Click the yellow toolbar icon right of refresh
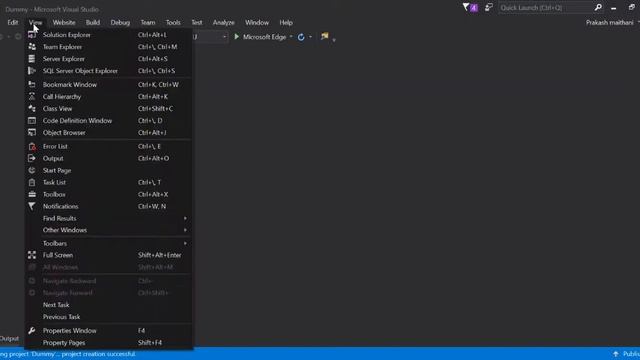The width and height of the screenshot is (640, 360). pos(324,36)
